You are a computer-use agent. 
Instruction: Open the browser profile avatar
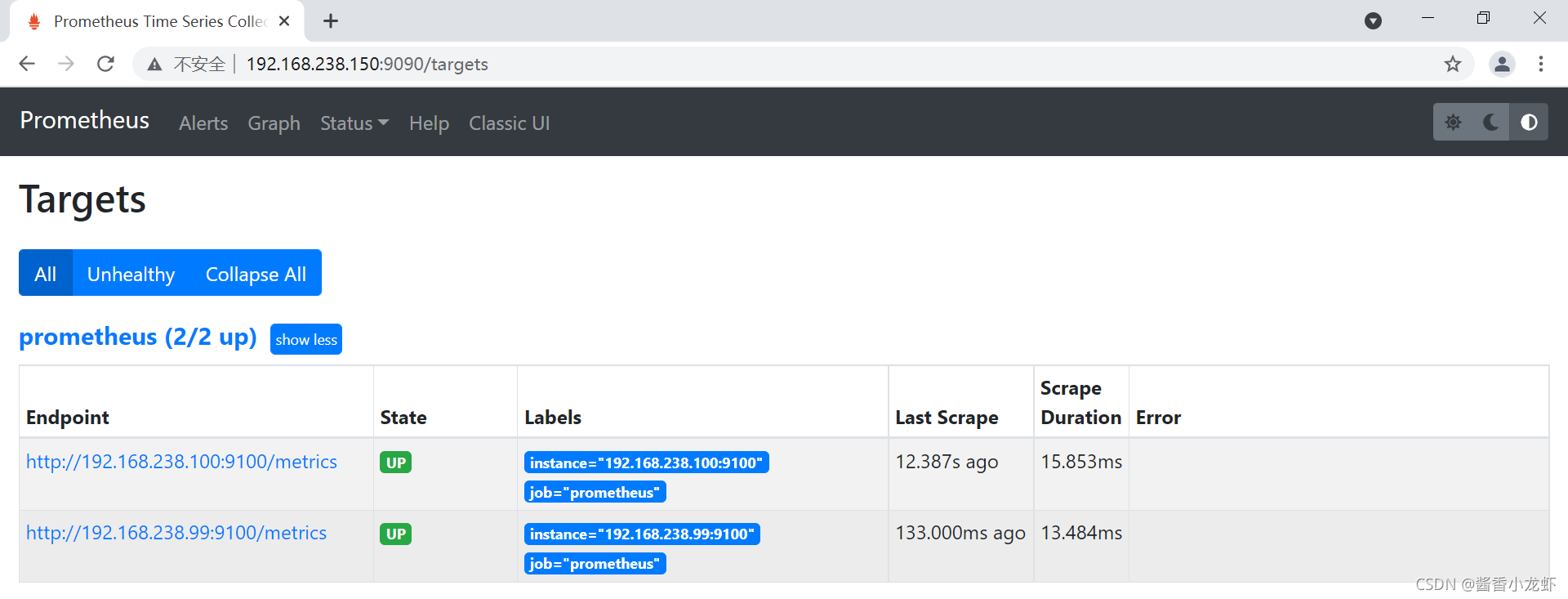click(x=1502, y=64)
